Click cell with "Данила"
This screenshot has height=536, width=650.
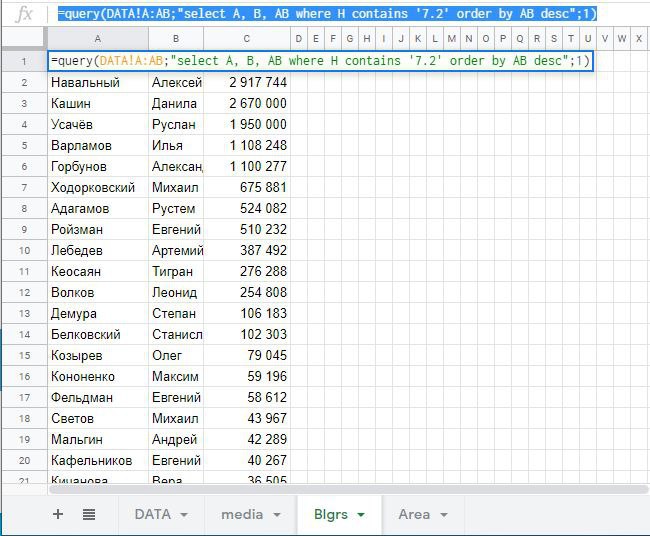pos(176,103)
